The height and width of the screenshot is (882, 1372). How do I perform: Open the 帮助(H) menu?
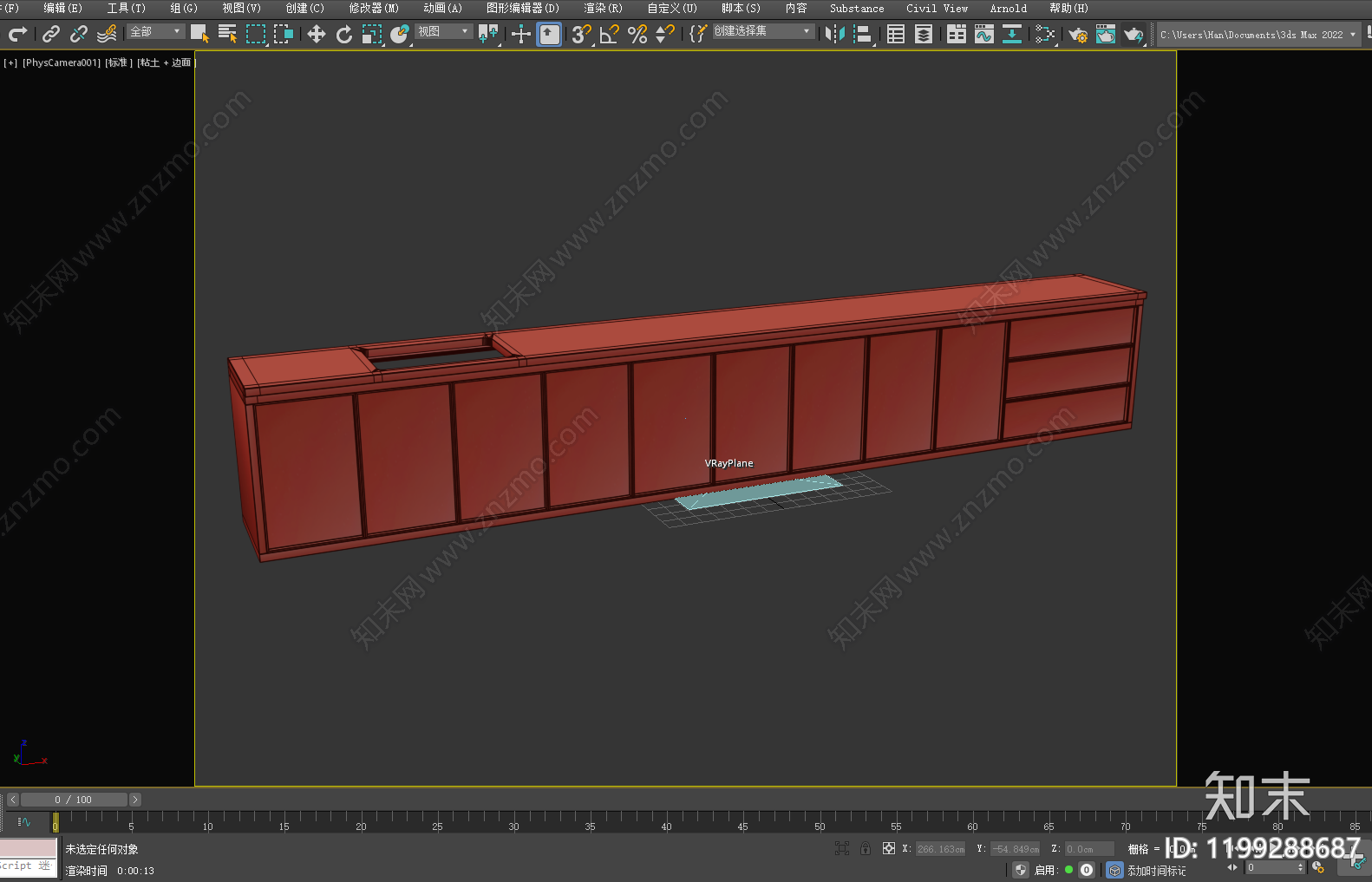(1068, 8)
